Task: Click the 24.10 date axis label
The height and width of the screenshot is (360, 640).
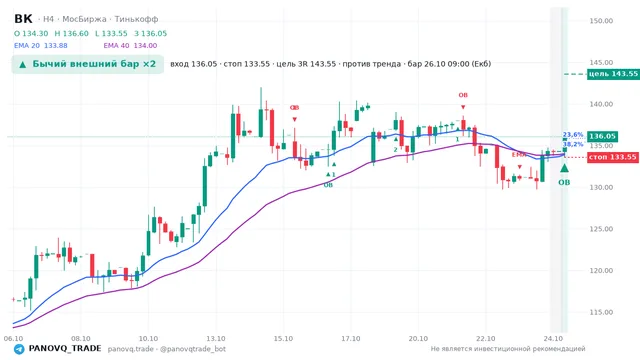Action: pos(553,339)
